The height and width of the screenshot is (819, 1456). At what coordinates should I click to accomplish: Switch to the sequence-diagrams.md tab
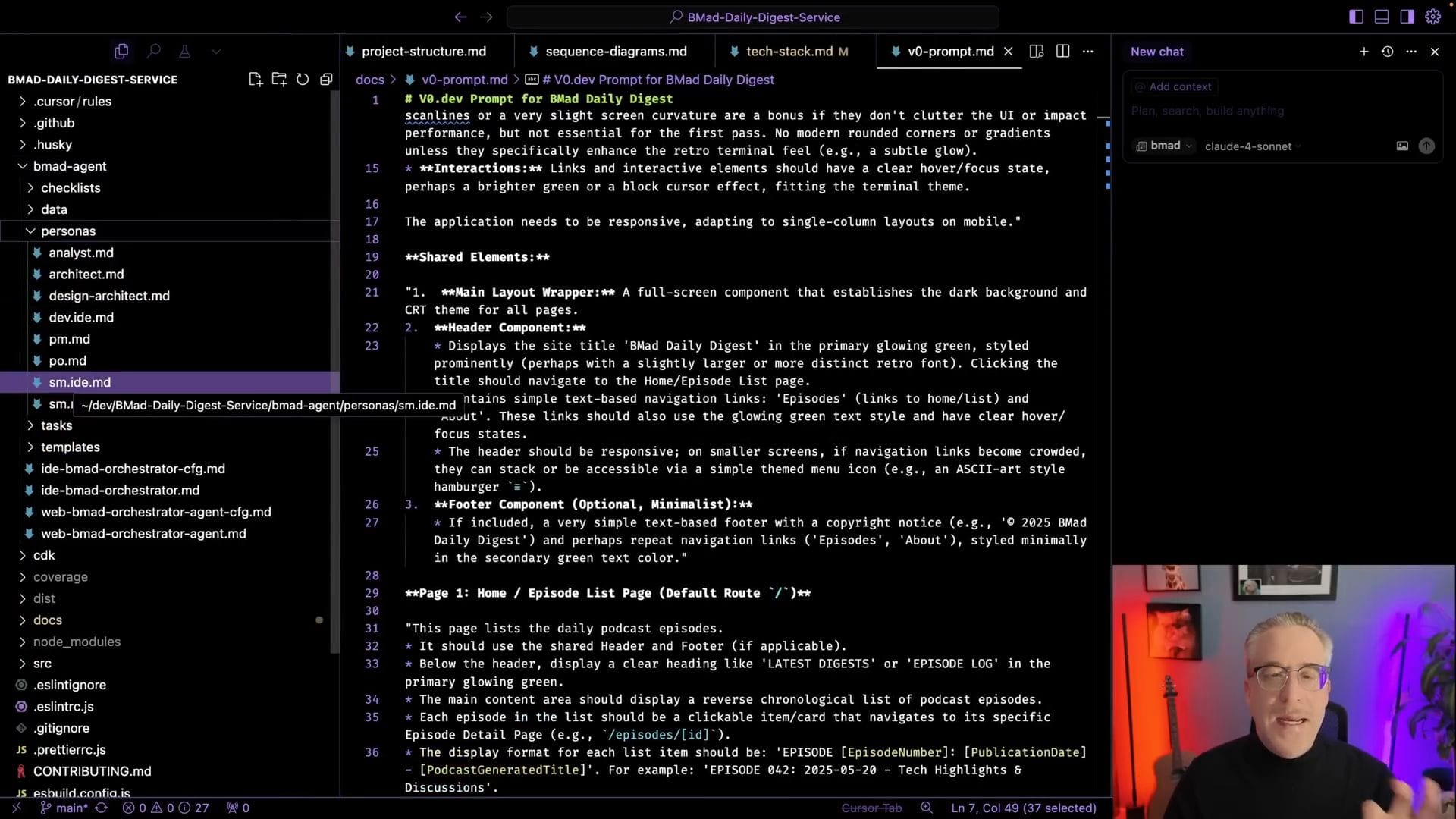615,52
